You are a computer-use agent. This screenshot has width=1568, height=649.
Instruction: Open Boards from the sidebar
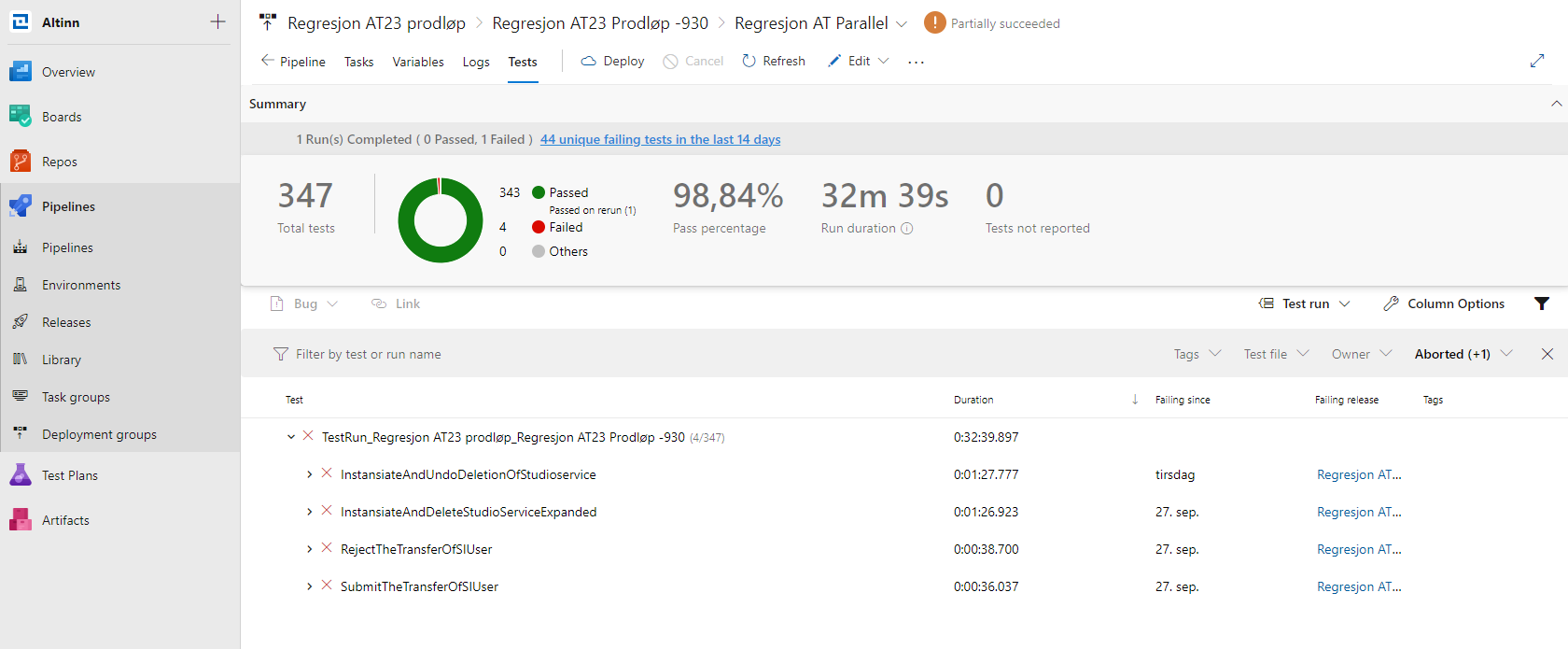pyautogui.click(x=62, y=117)
